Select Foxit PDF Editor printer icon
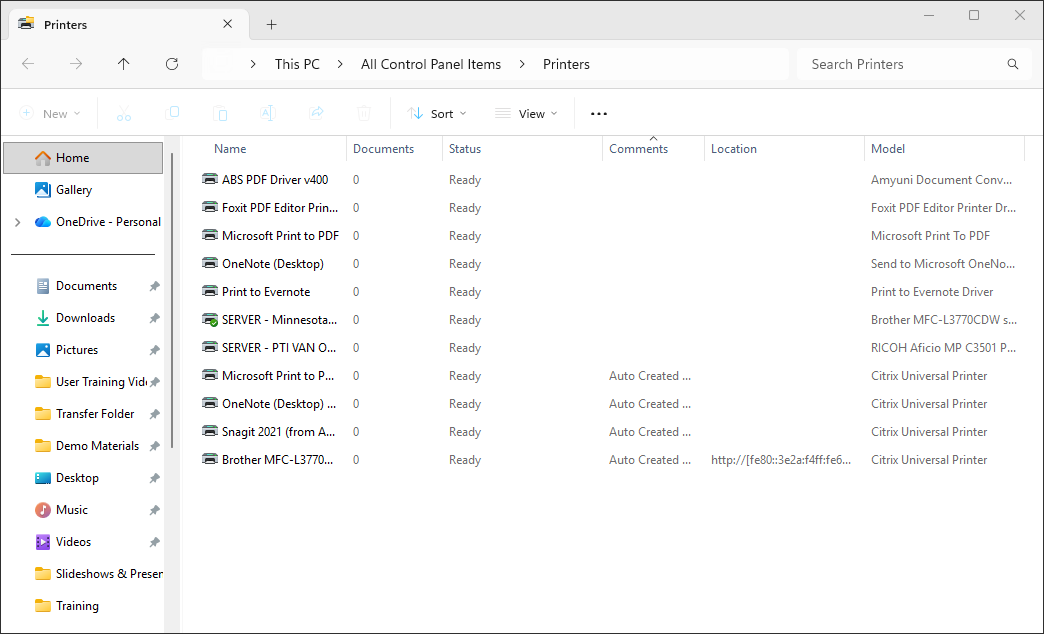Image resolution: width=1044 pixels, height=634 pixels. (210, 207)
